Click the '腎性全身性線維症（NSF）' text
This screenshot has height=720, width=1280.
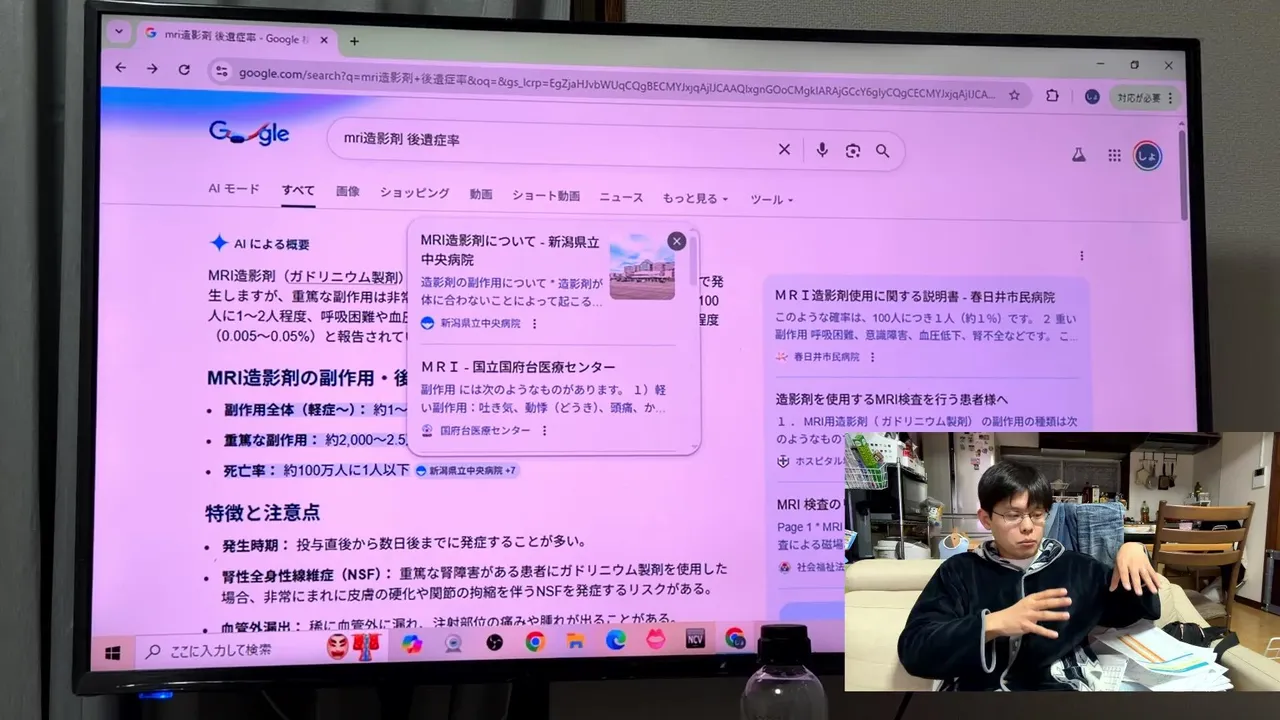pyautogui.click(x=306, y=574)
